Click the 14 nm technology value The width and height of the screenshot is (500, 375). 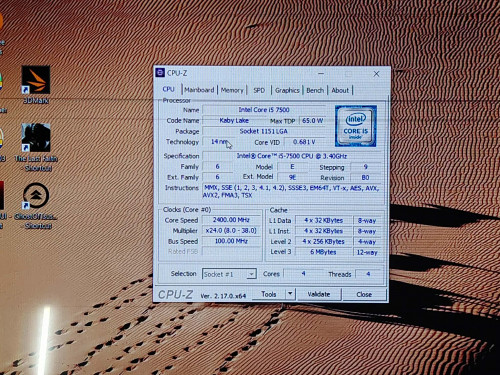tap(218, 142)
